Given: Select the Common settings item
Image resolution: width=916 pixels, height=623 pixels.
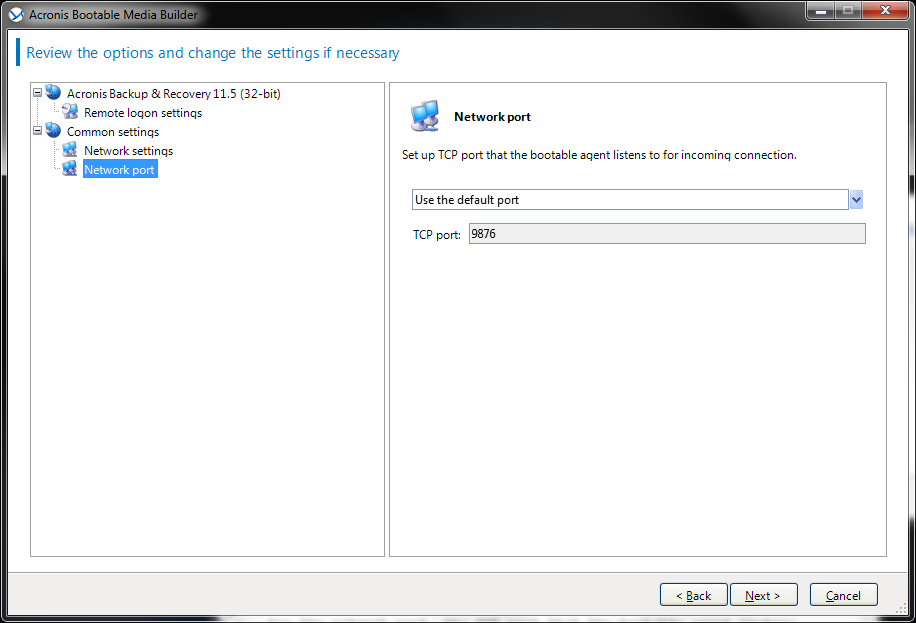Looking at the screenshot, I should click(113, 132).
